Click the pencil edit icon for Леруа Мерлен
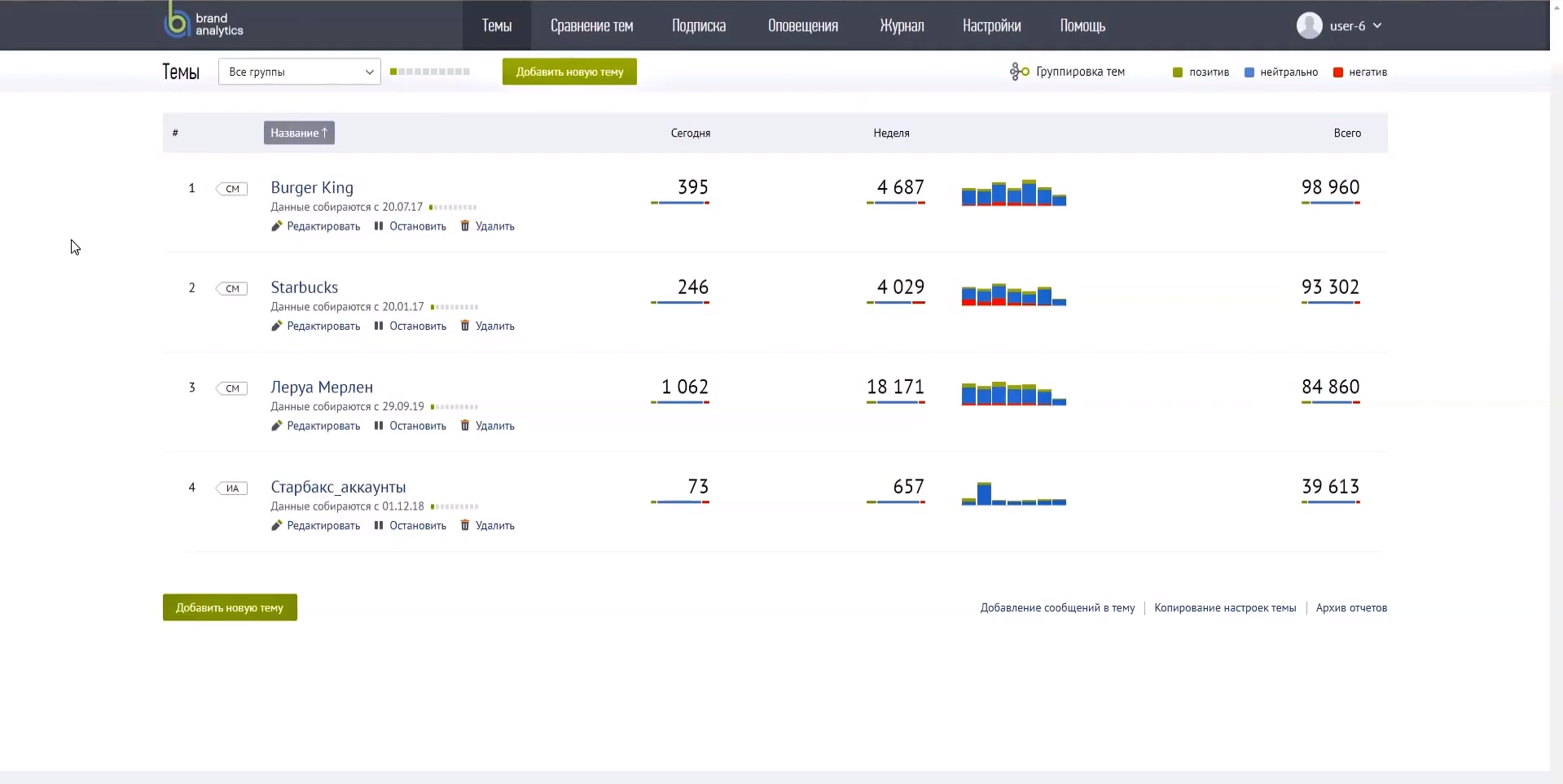 pos(277,425)
